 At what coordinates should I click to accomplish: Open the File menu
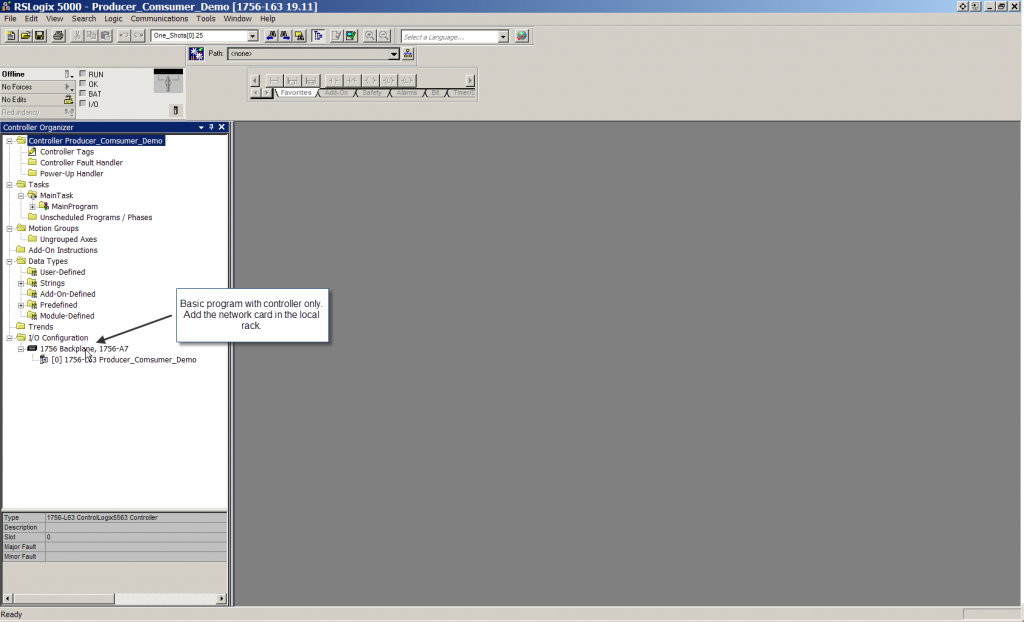tap(10, 19)
